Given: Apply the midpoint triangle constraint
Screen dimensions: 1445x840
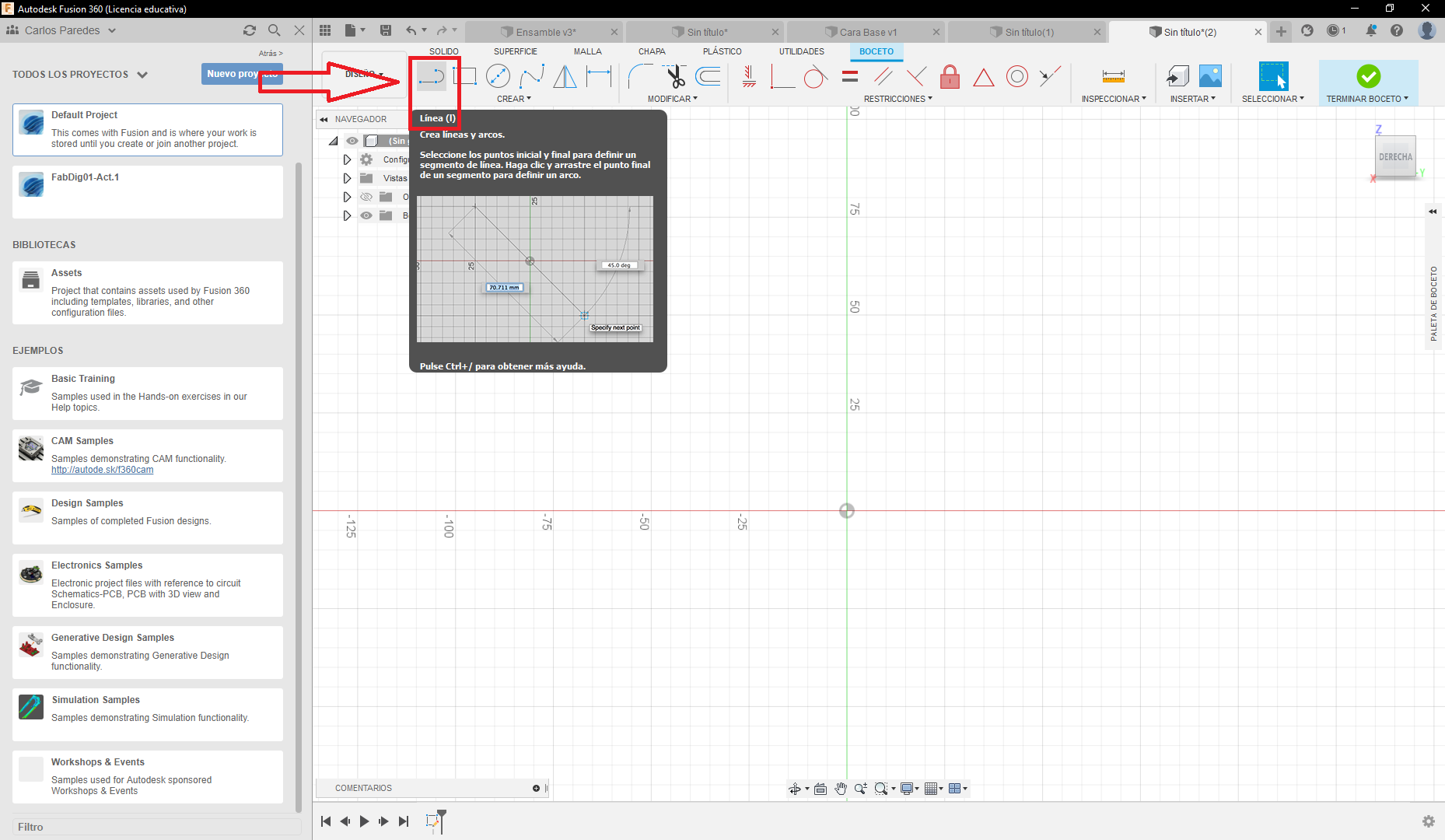Looking at the screenshot, I should [984, 77].
